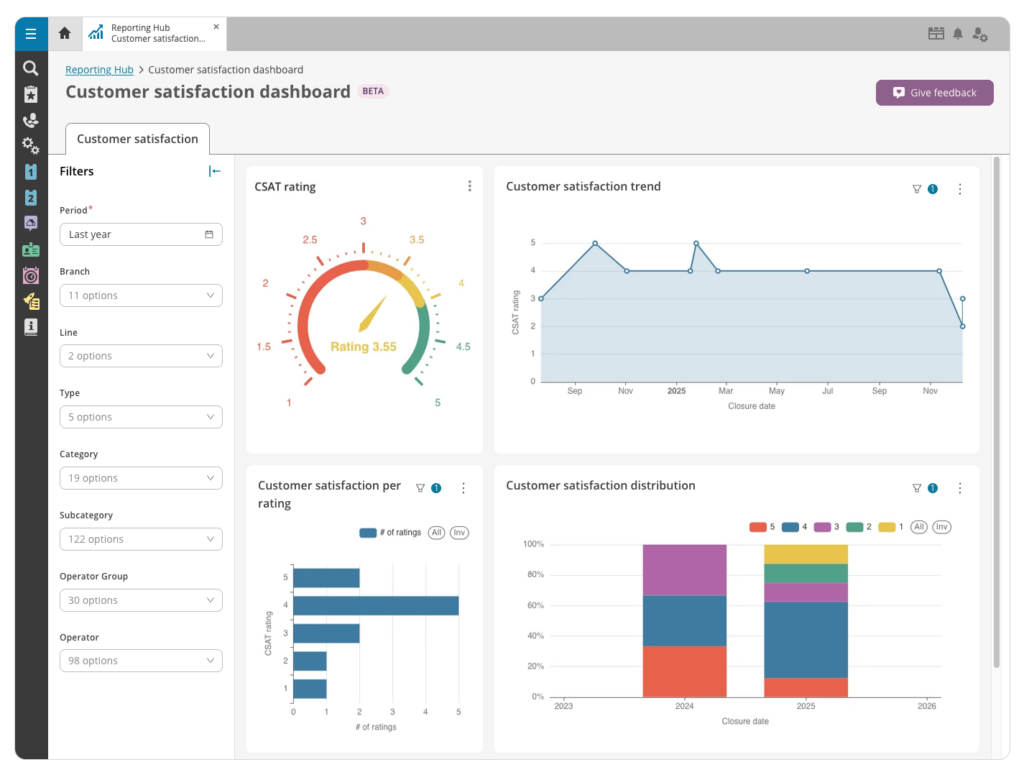The image size is (1024, 780).
Task: Open the call management headset icon
Action: [31, 120]
